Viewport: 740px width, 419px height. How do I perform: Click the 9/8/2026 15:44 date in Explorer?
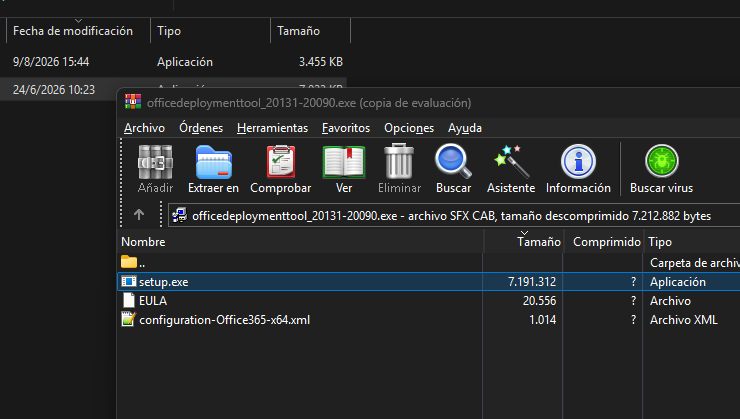tap(51, 62)
